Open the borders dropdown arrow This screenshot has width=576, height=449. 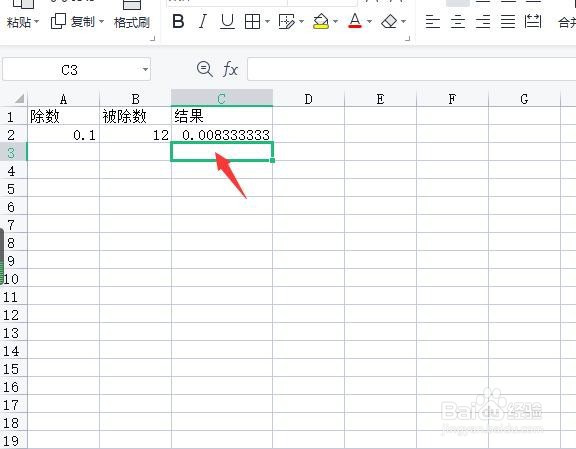coord(267,22)
